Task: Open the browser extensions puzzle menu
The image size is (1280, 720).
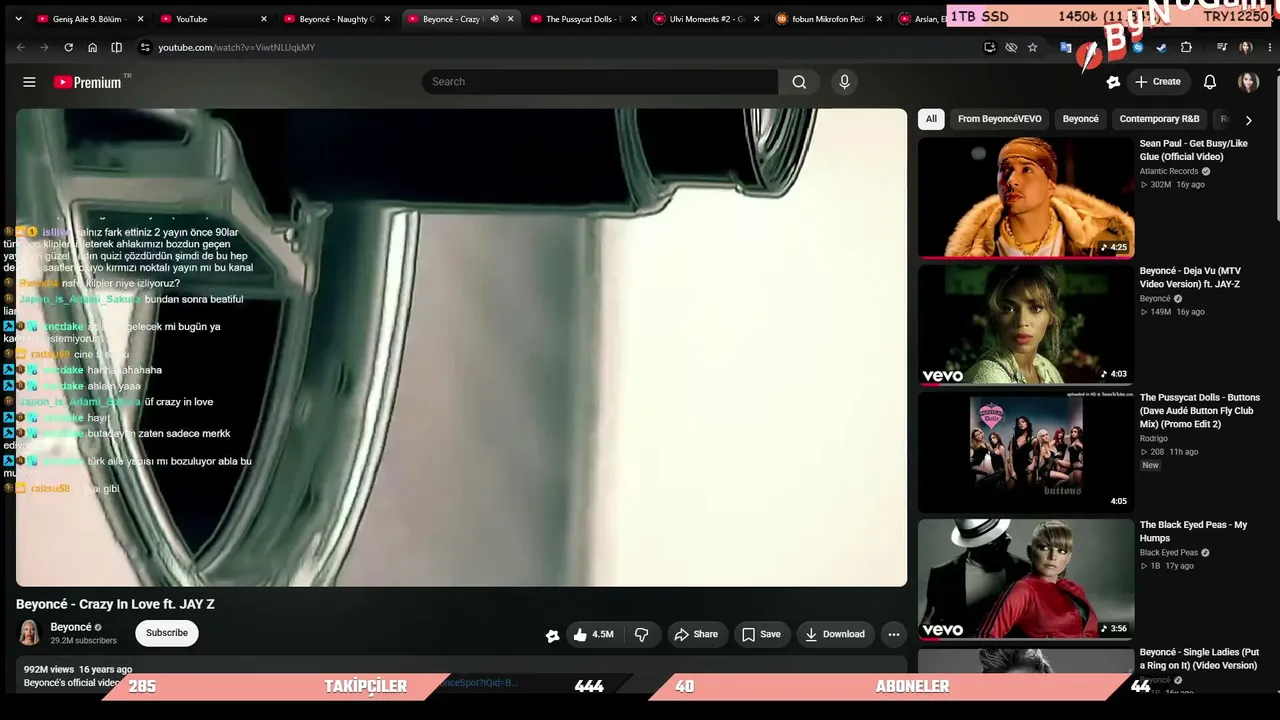Action: 1186,47
